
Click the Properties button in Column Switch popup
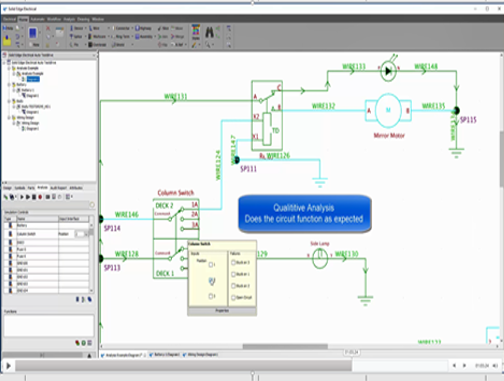(222, 311)
